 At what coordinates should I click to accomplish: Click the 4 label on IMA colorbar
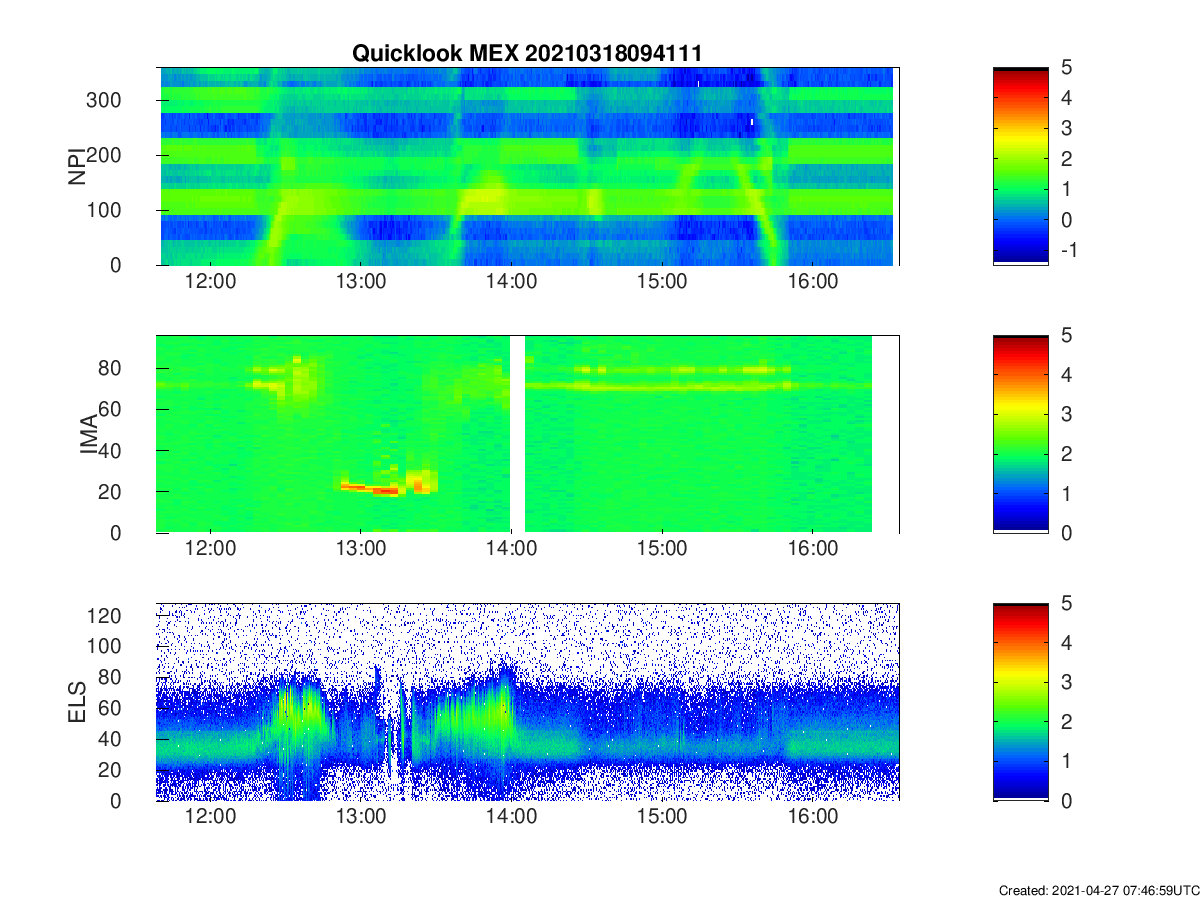tap(1066, 375)
